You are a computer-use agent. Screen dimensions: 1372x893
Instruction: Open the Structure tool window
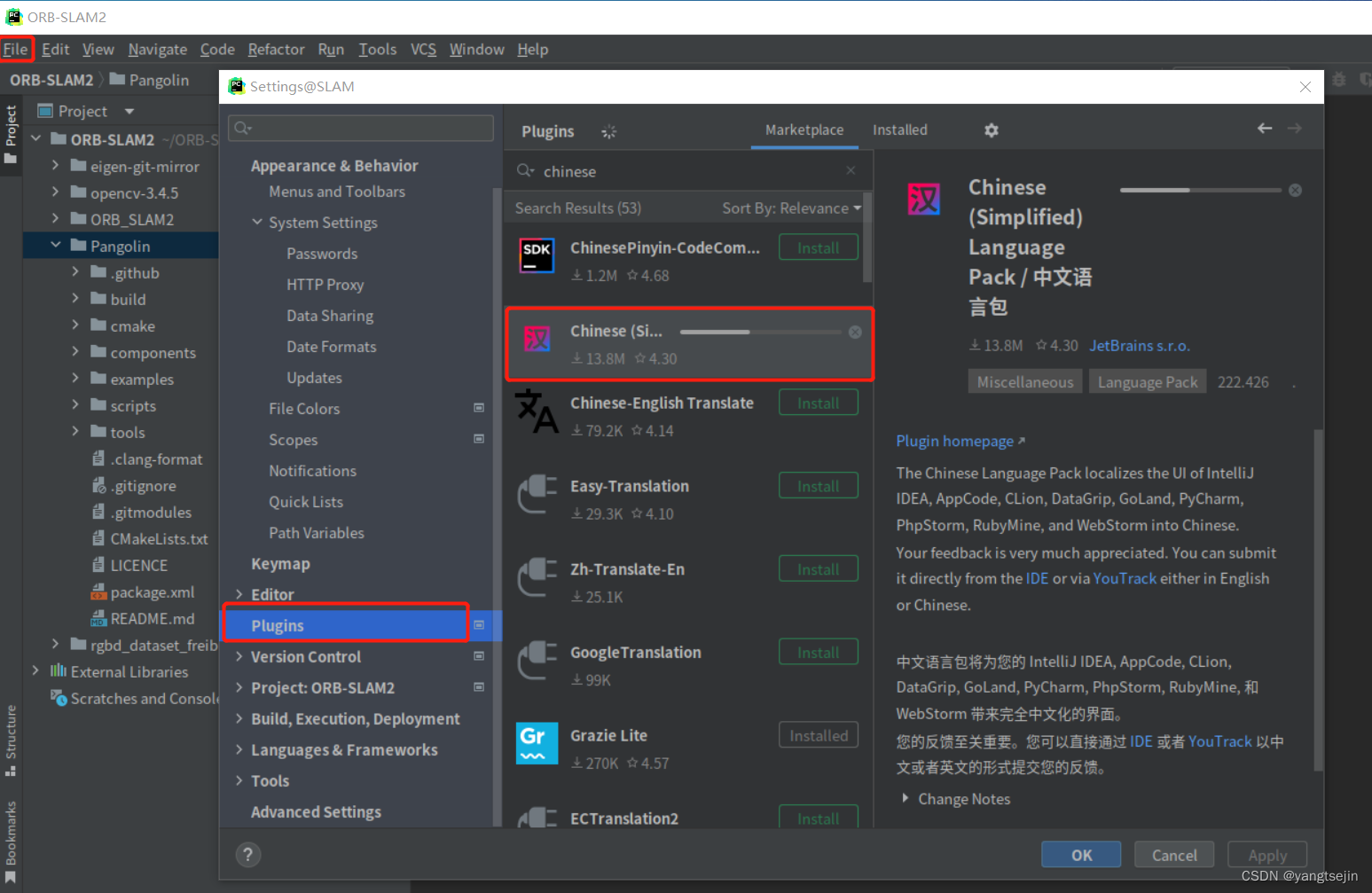point(11,740)
